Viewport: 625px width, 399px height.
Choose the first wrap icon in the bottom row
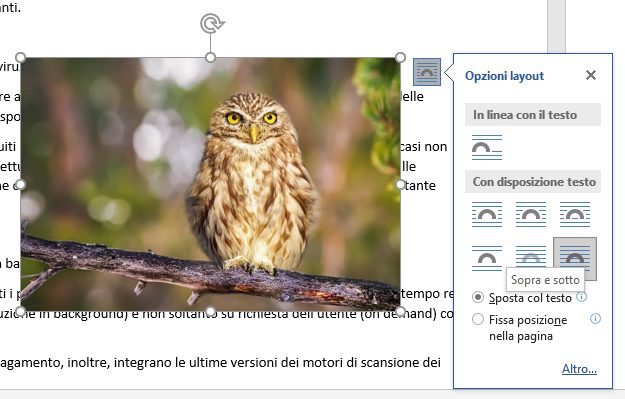coord(487,258)
